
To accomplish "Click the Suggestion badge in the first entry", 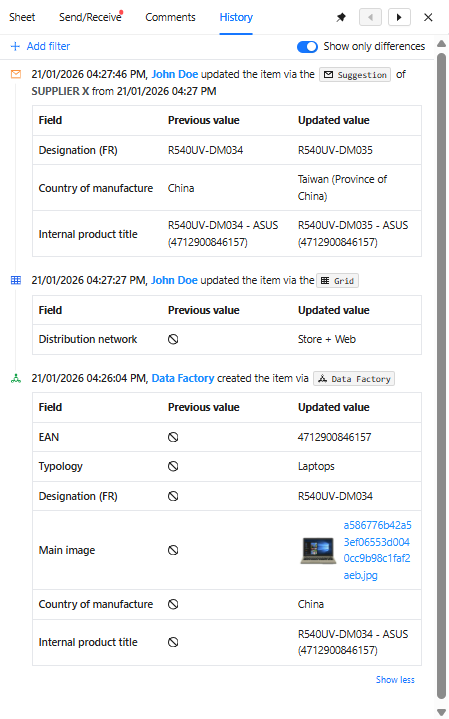I will [x=355, y=75].
